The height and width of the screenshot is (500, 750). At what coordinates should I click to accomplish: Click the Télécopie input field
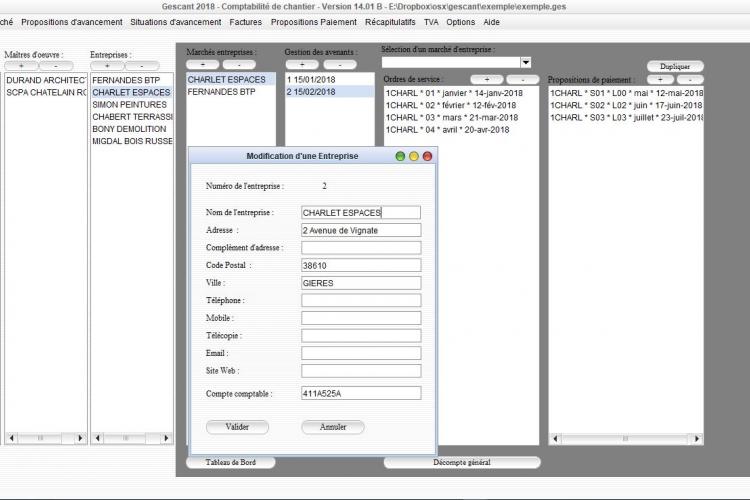coord(361,335)
